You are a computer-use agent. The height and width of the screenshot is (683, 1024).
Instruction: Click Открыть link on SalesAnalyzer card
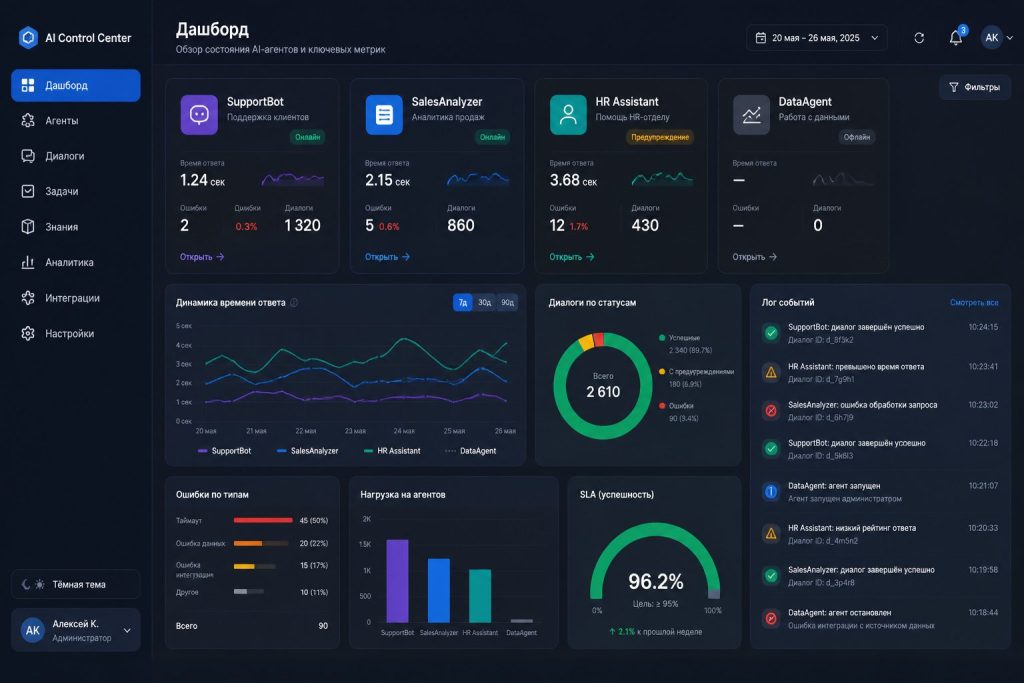pos(387,257)
